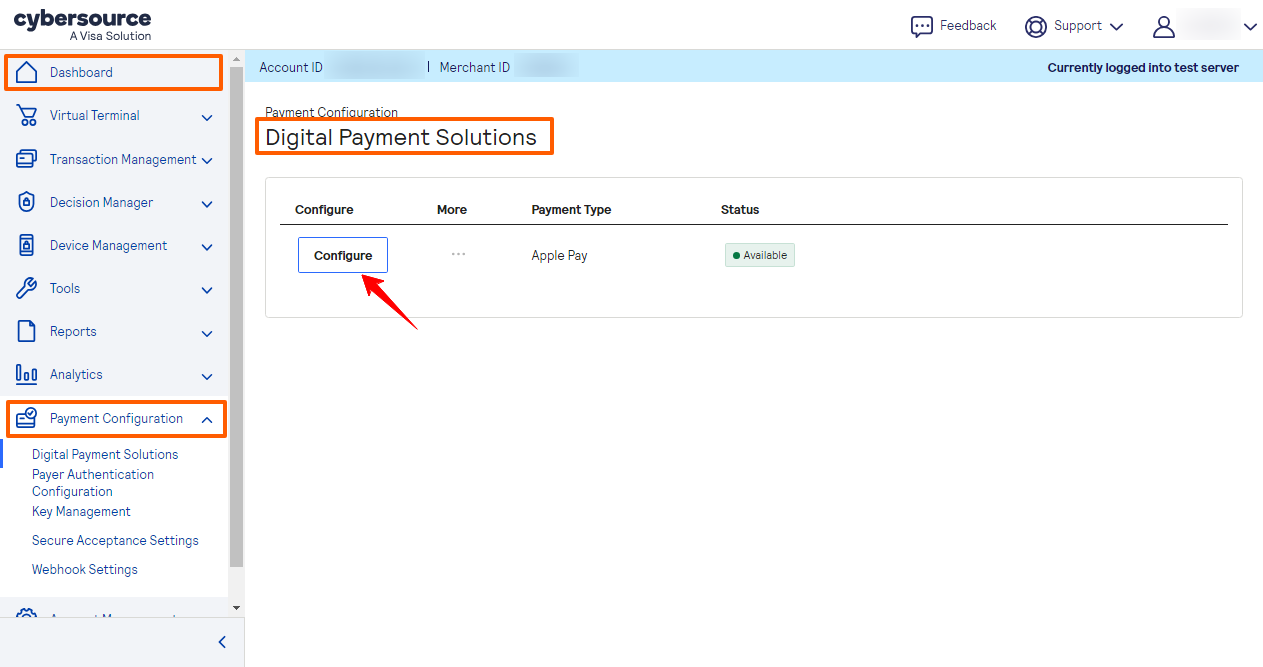The width and height of the screenshot is (1263, 667).
Task: Open the Dashboard using its home icon
Action: tap(27, 72)
